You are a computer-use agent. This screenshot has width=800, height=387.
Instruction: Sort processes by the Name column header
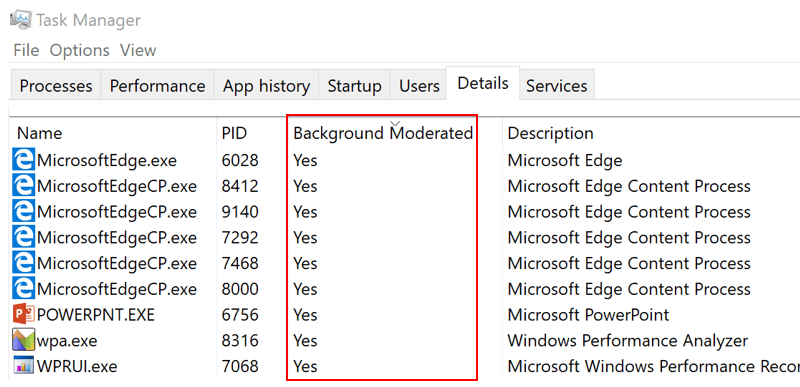point(39,134)
